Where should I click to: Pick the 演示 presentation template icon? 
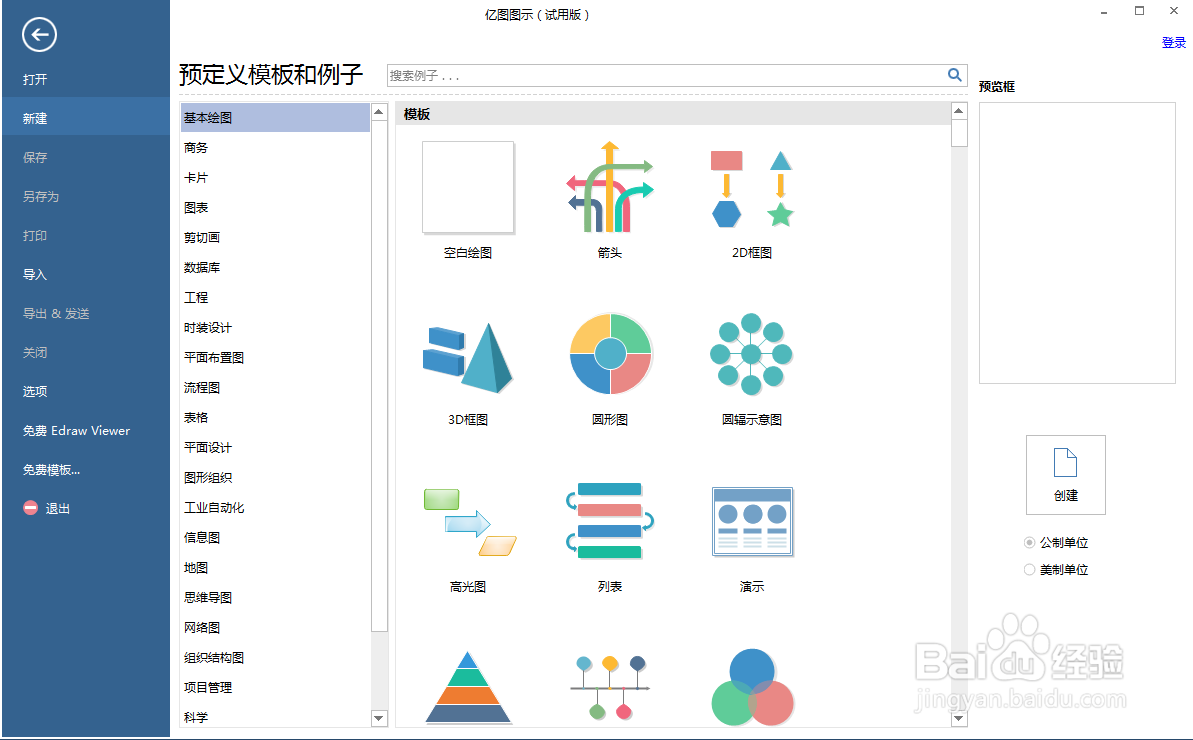pos(752,522)
